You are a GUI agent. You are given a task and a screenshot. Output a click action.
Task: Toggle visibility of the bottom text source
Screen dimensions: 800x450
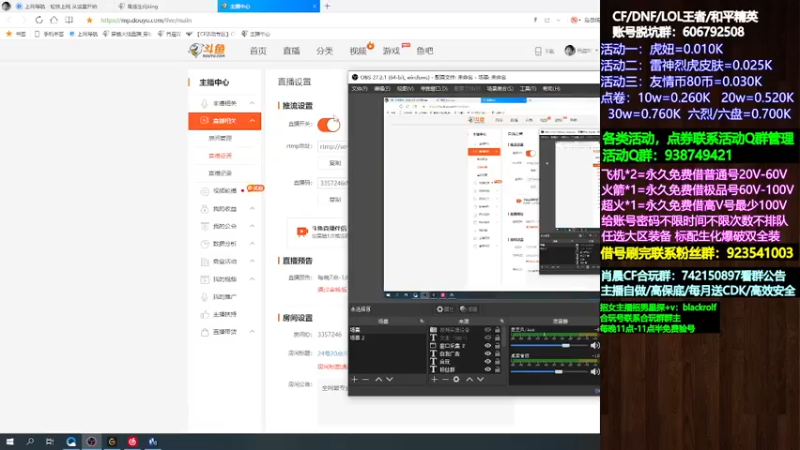coord(487,369)
